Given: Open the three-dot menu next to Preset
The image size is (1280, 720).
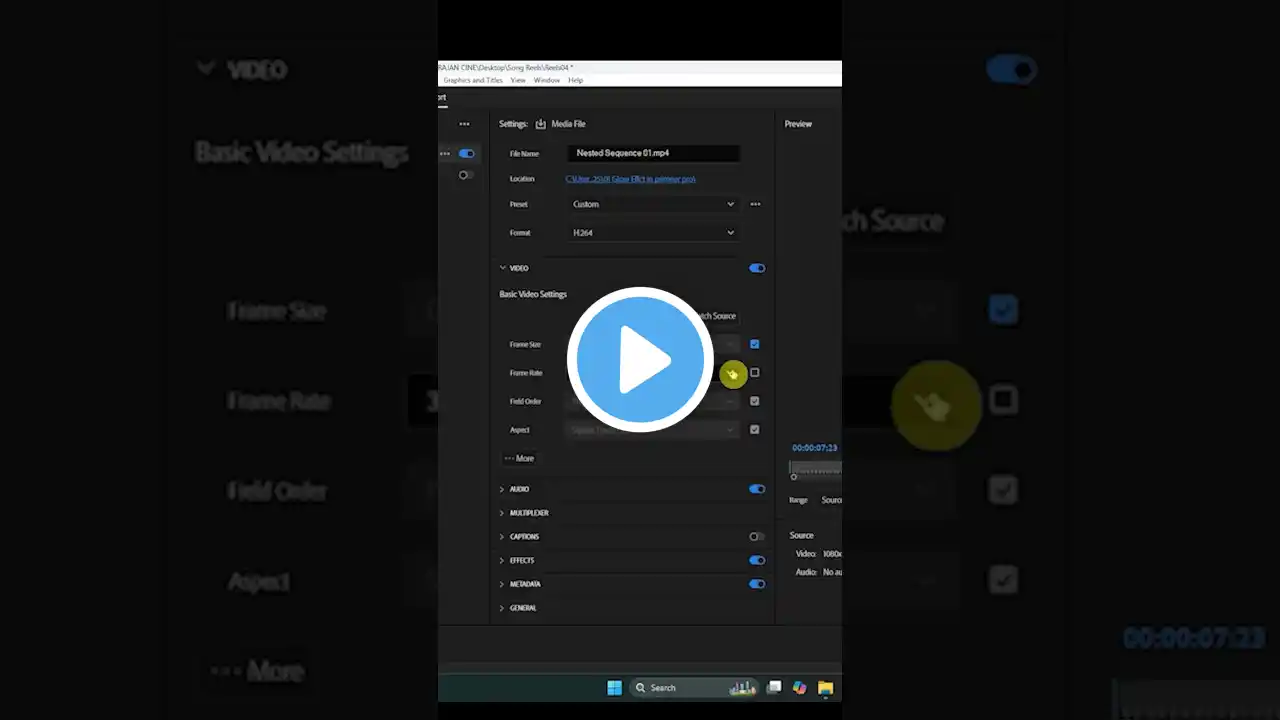Looking at the screenshot, I should point(755,204).
